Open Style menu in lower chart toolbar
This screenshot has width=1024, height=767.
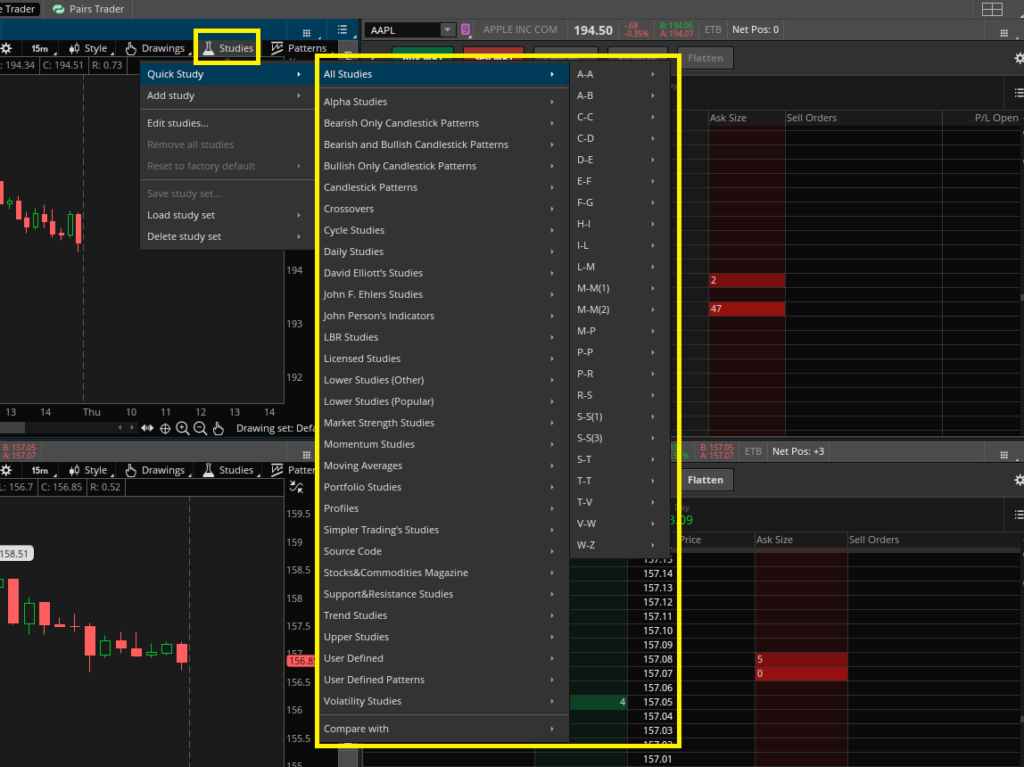(x=88, y=470)
